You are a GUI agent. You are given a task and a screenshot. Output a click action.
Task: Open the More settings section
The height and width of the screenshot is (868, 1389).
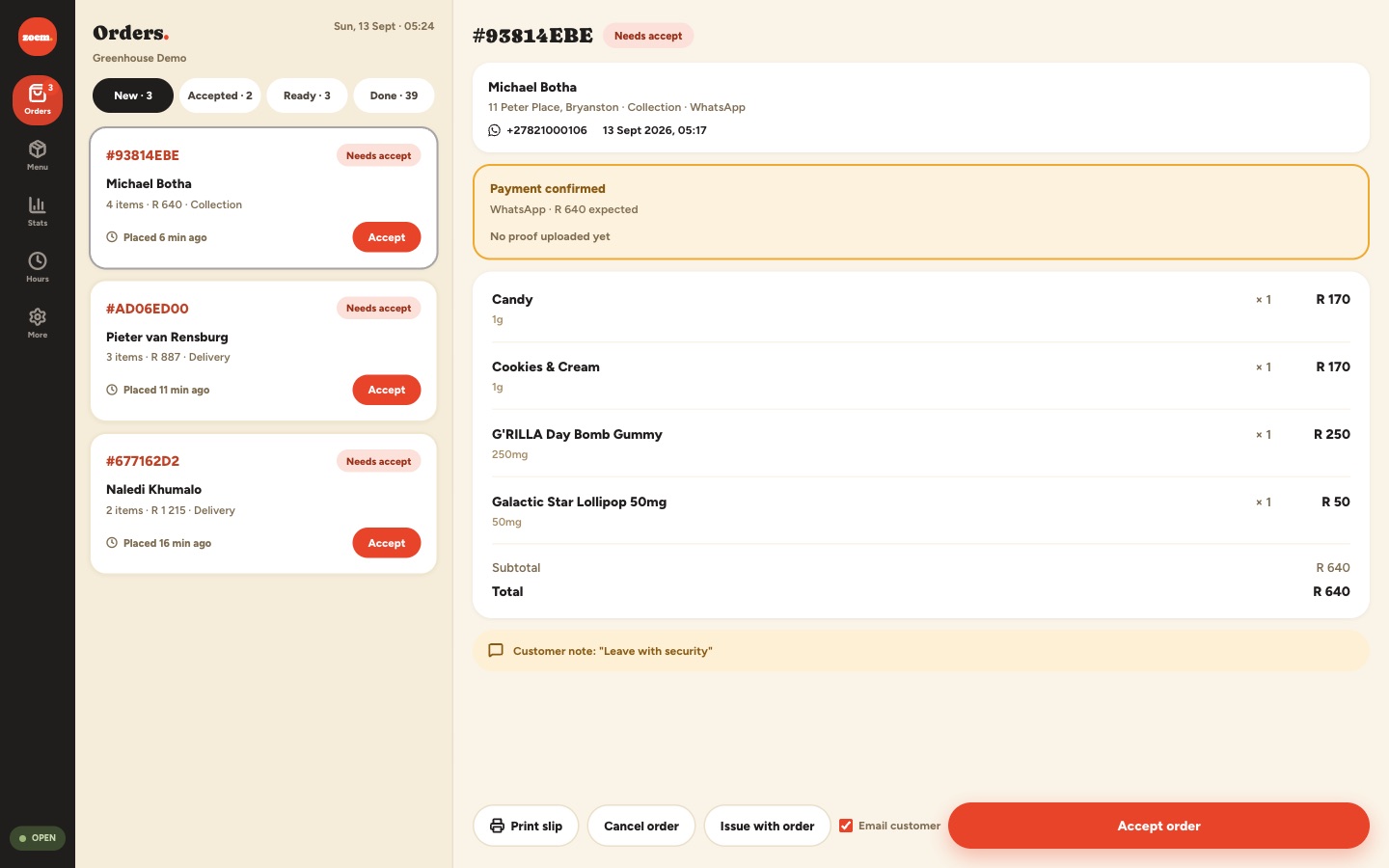coord(38,323)
